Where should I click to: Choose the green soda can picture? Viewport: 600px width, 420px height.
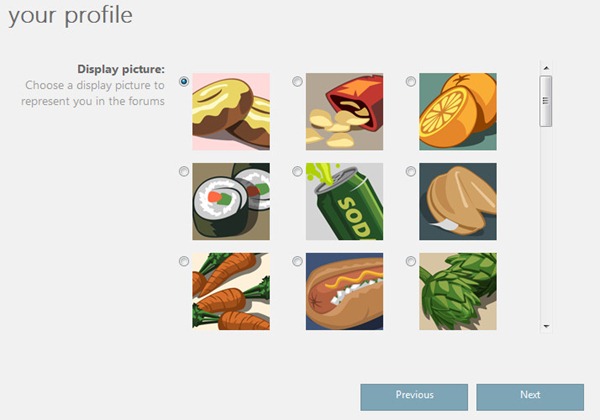pos(344,201)
